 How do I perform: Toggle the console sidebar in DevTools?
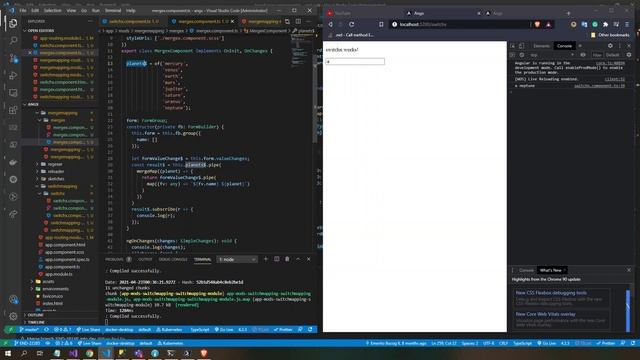(513, 55)
